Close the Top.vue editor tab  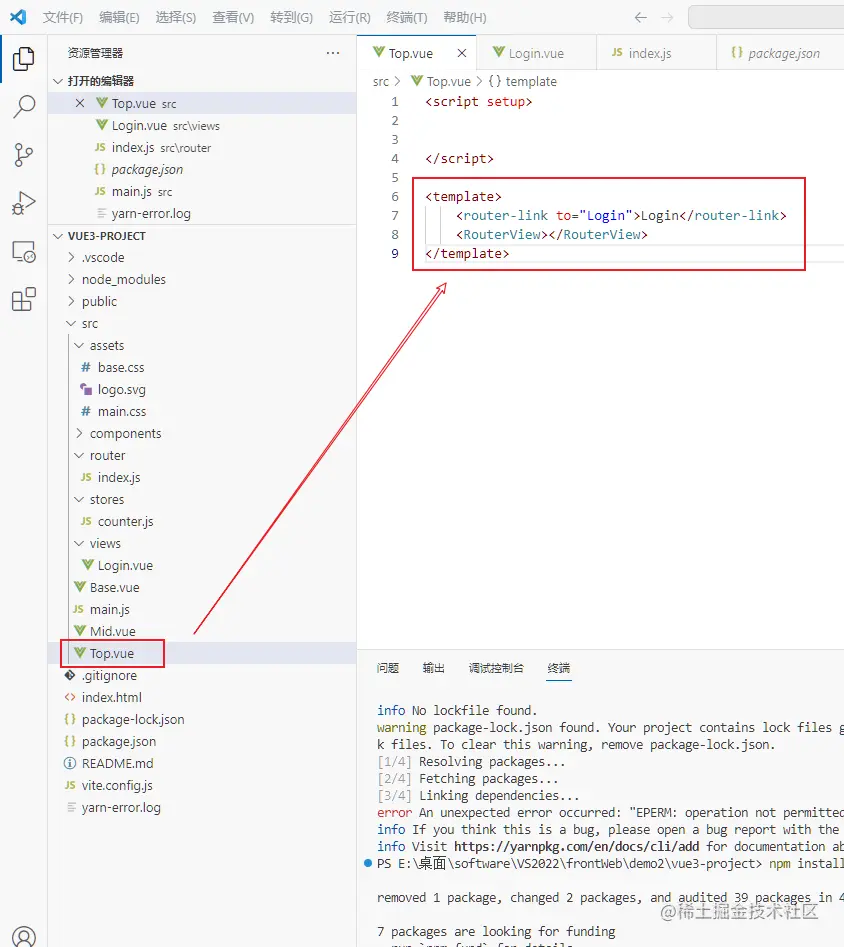coord(462,53)
